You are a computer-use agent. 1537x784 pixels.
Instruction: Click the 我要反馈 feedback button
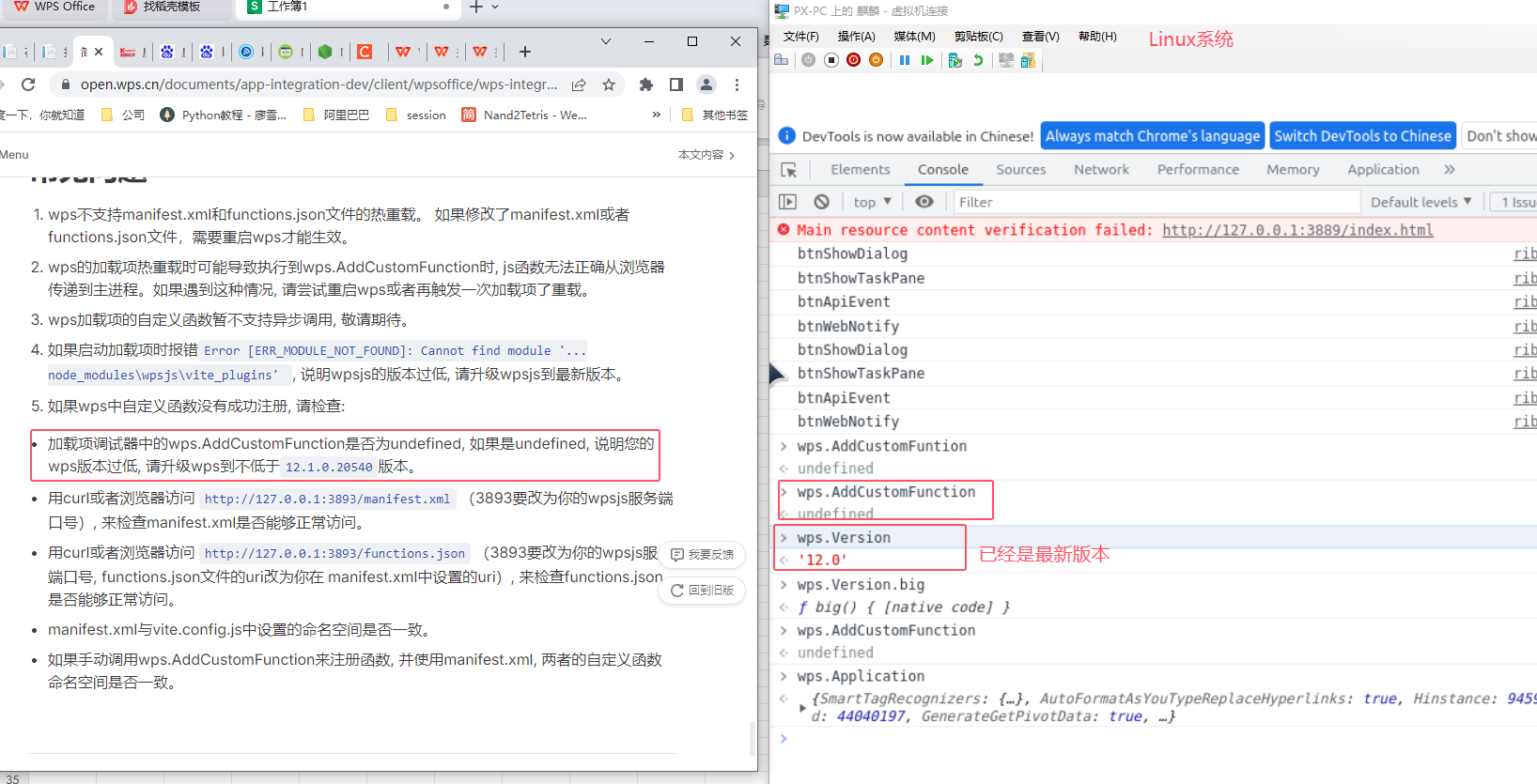pos(702,555)
